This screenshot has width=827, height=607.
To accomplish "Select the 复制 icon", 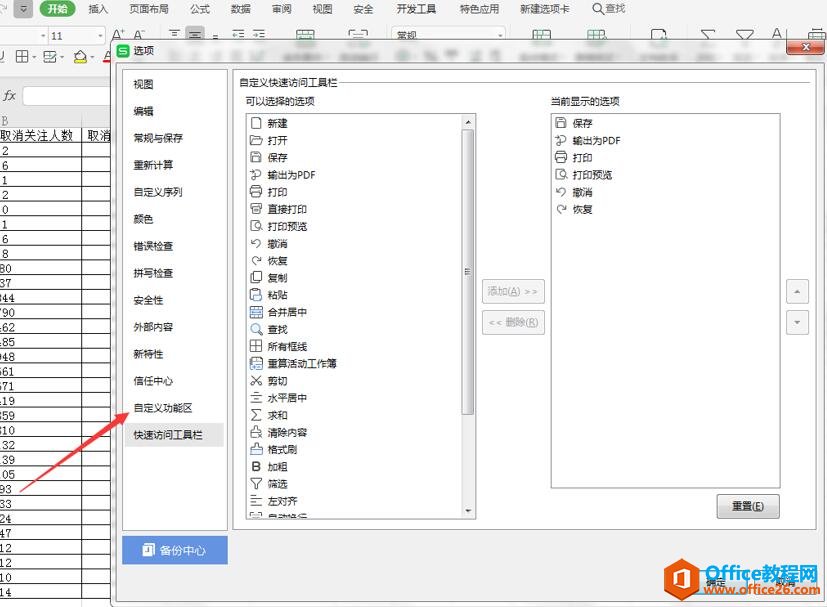I will 256,277.
